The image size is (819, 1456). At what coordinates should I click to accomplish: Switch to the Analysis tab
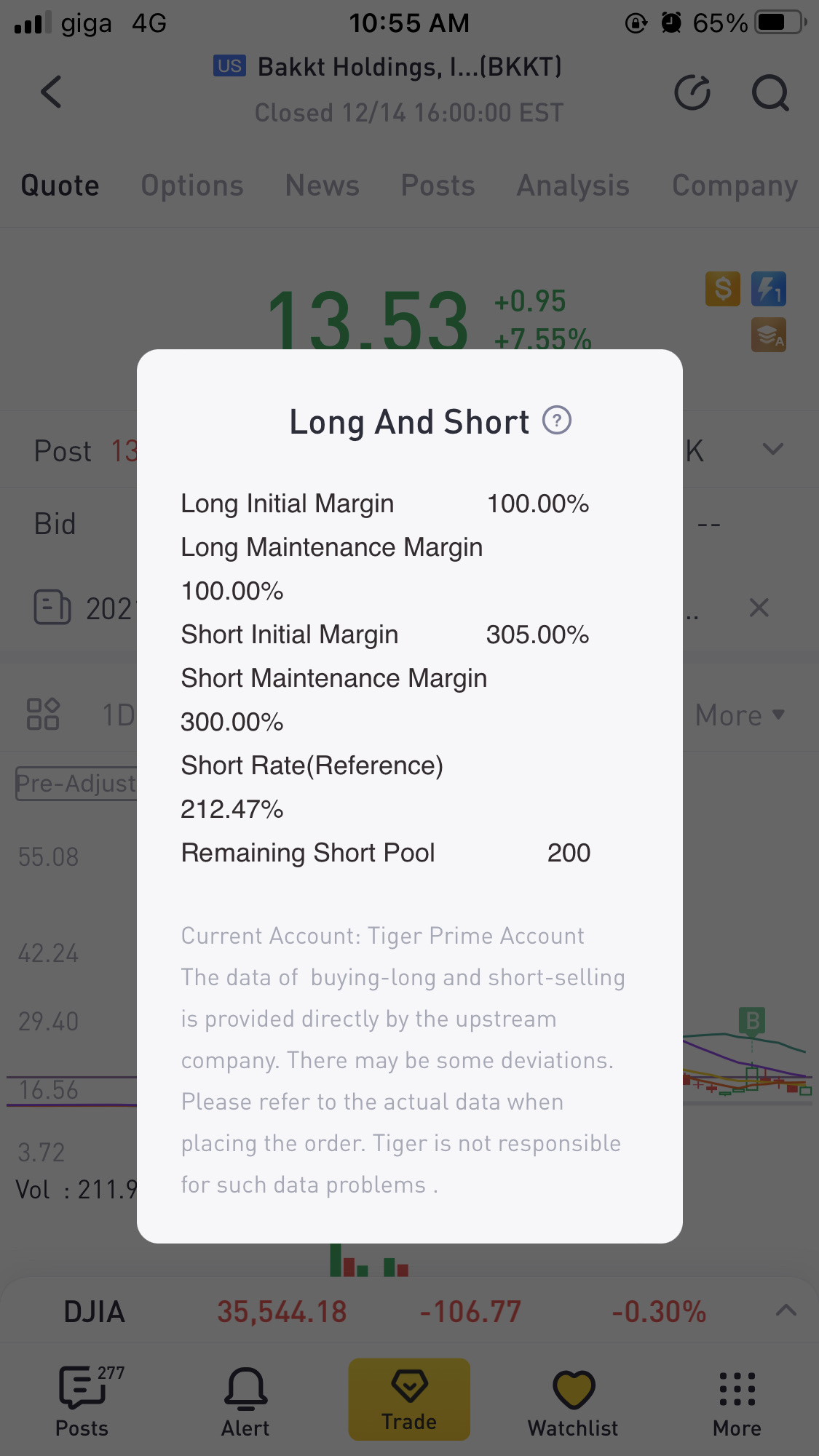(x=573, y=186)
